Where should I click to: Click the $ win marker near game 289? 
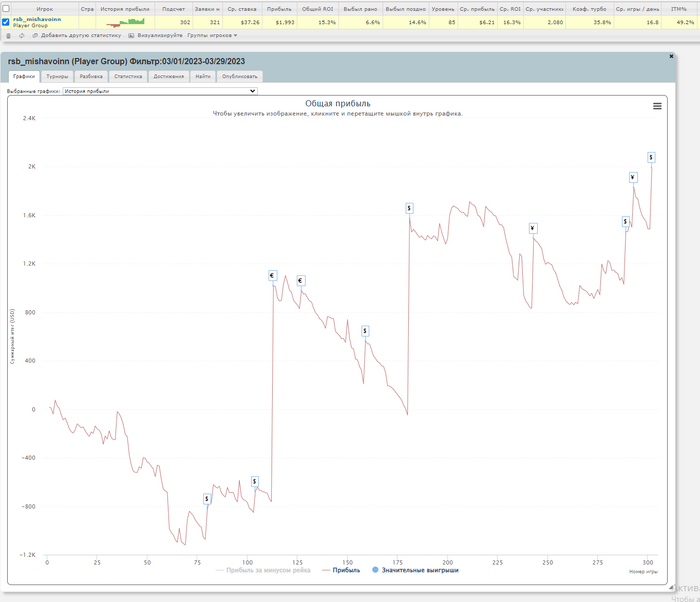(625, 222)
